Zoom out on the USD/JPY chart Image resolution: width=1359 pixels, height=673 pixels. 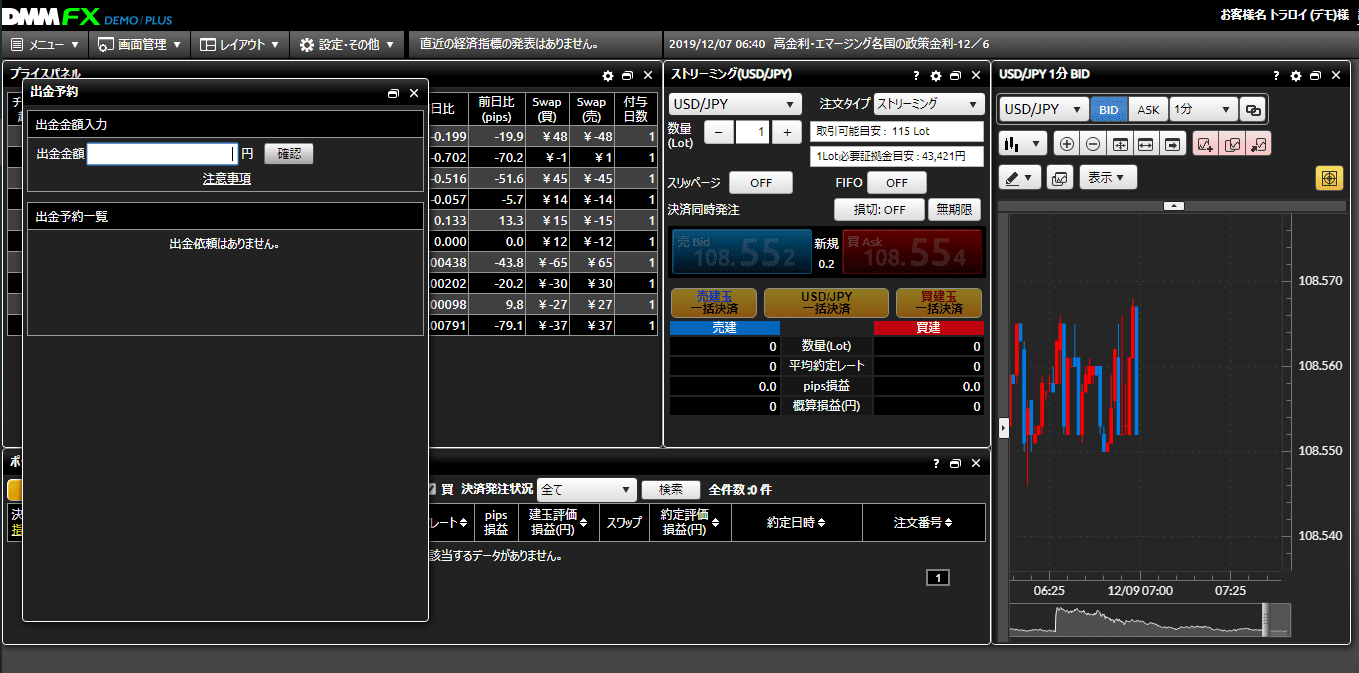pyautogui.click(x=1093, y=144)
